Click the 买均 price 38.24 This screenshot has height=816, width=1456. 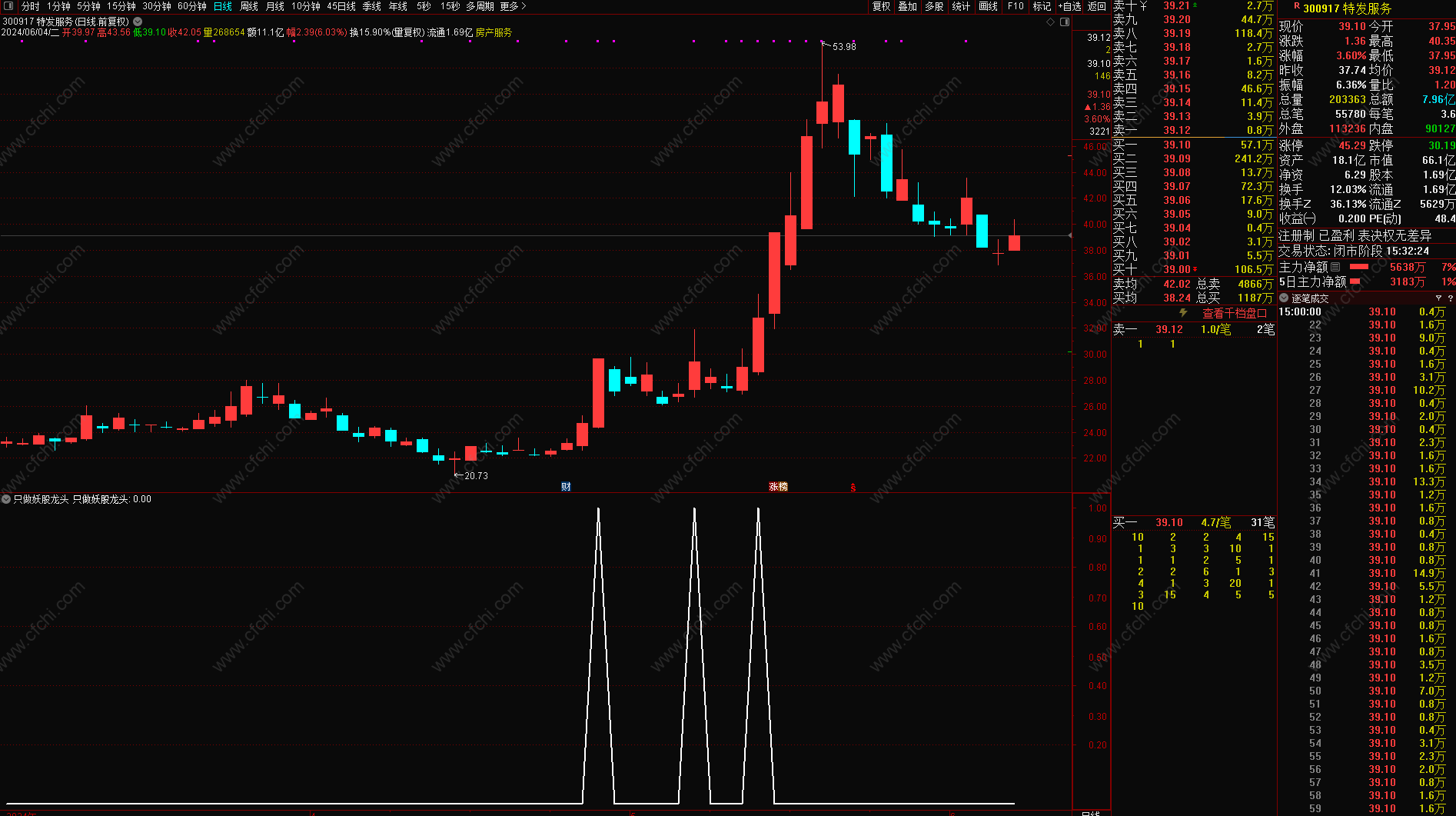[1176, 298]
